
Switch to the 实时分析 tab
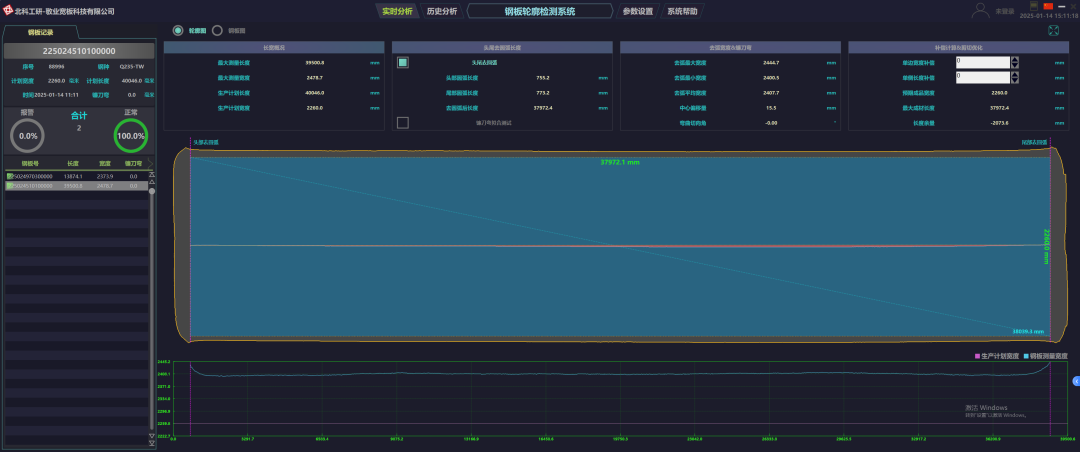click(x=397, y=11)
